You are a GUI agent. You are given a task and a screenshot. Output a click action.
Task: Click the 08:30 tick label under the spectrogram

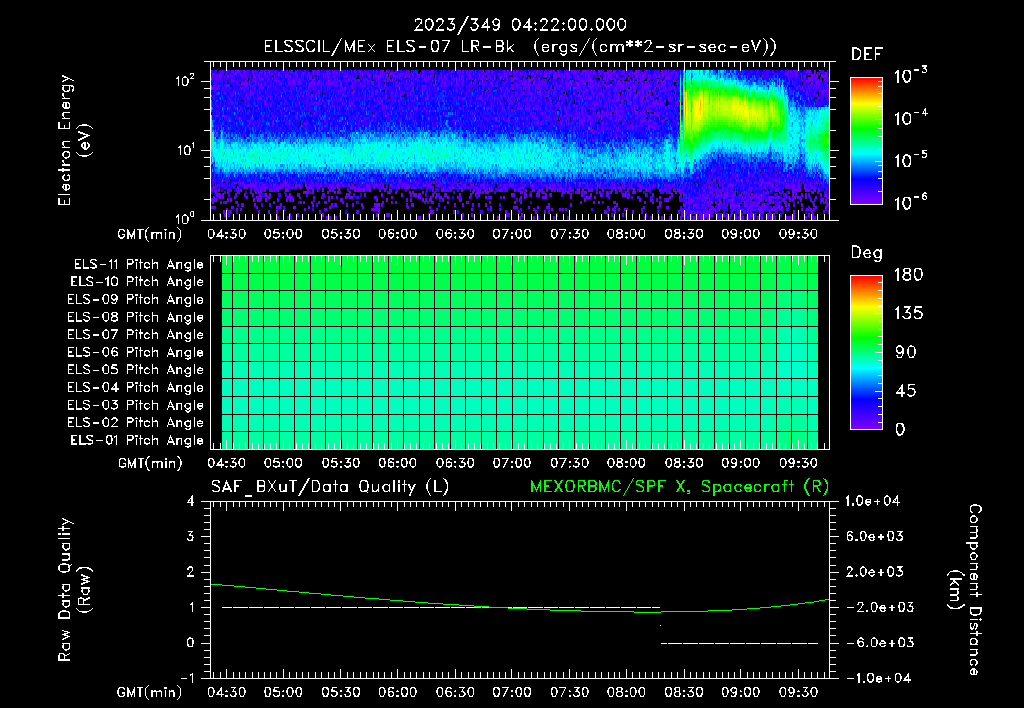[684, 234]
